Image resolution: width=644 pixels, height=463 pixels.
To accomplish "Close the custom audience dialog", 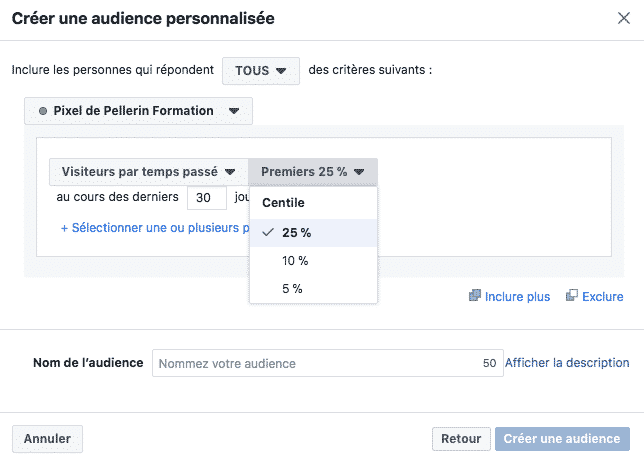I will pos(625,18).
